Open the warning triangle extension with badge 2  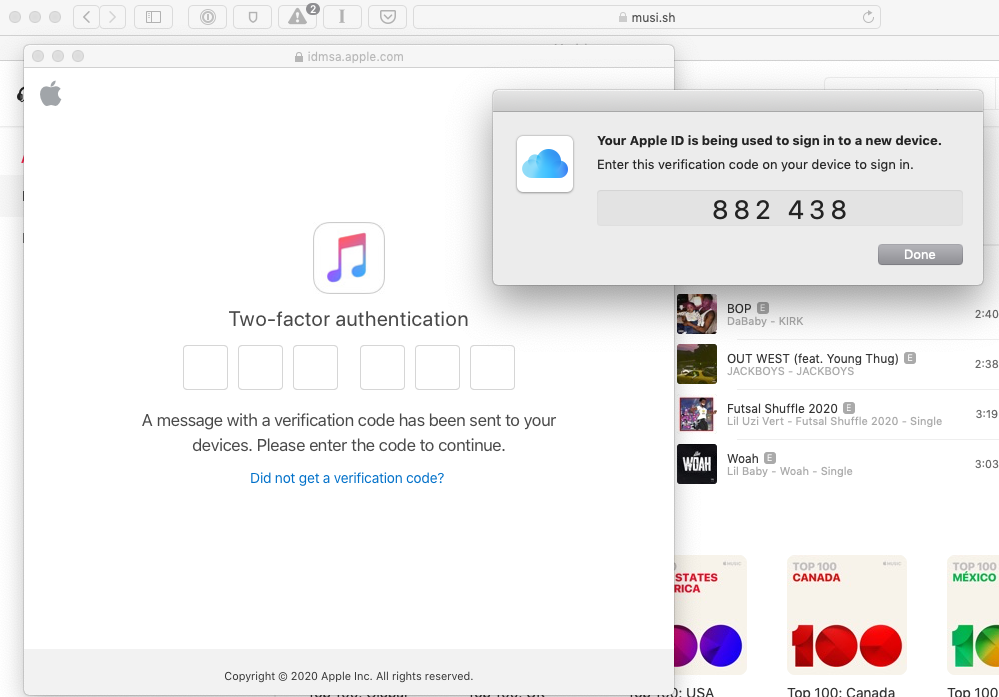(298, 17)
